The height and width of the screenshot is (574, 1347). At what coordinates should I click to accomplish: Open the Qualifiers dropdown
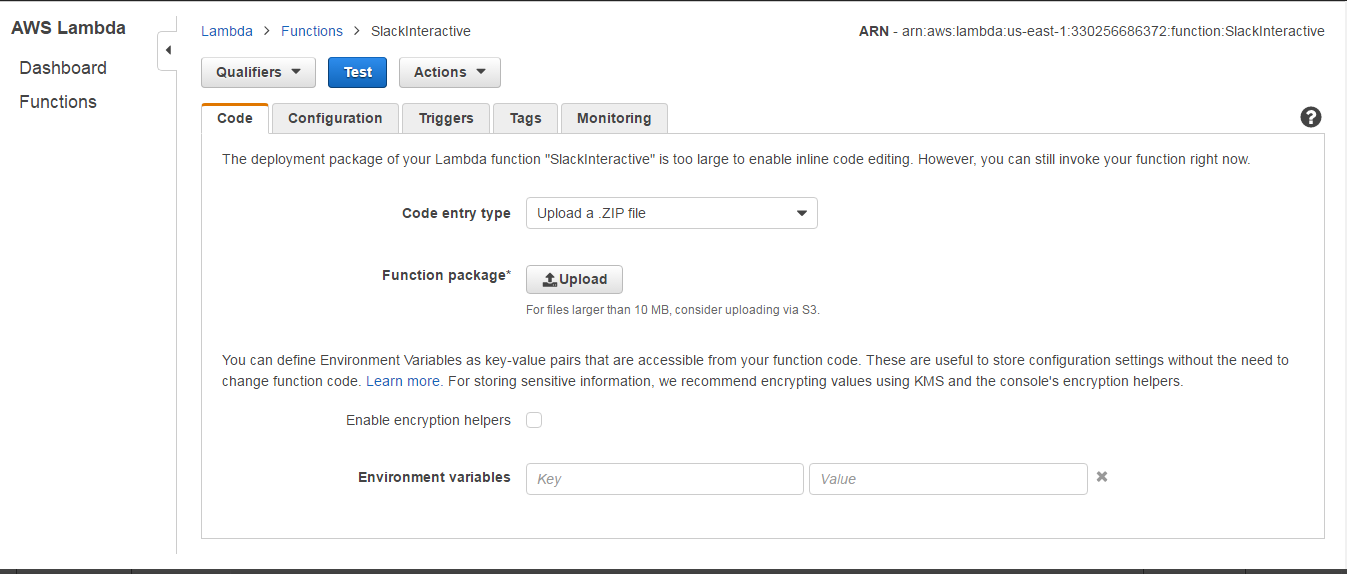[258, 72]
